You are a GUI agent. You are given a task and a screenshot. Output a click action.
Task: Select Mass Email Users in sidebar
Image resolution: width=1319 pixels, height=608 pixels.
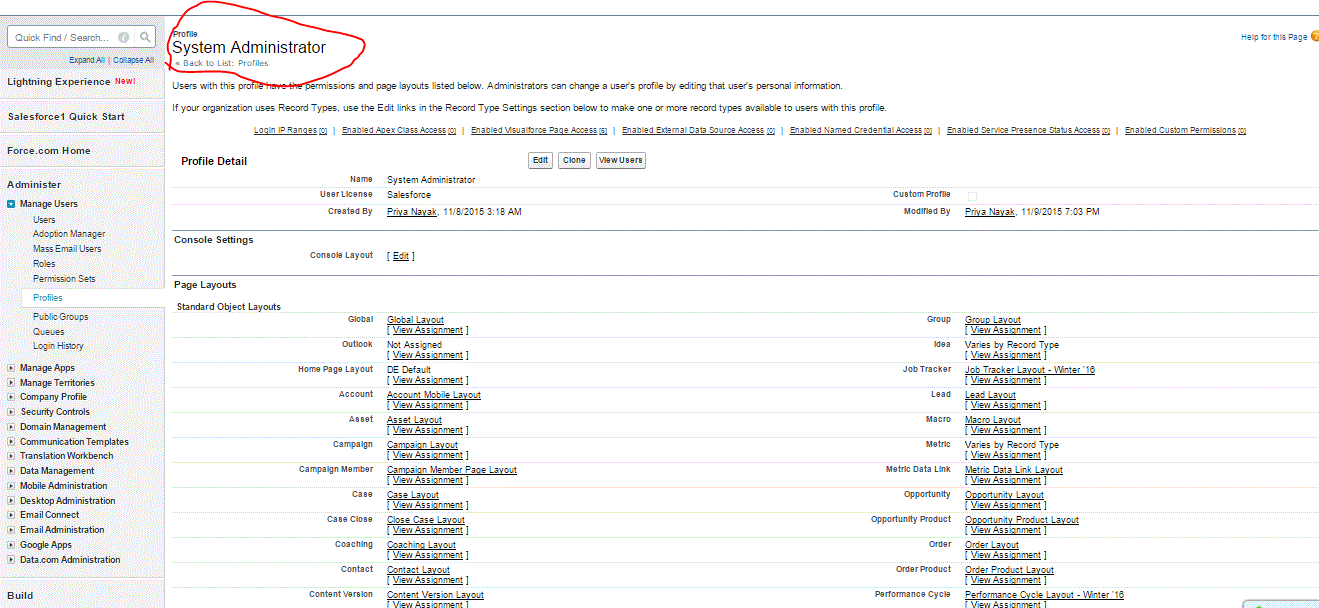tap(67, 249)
